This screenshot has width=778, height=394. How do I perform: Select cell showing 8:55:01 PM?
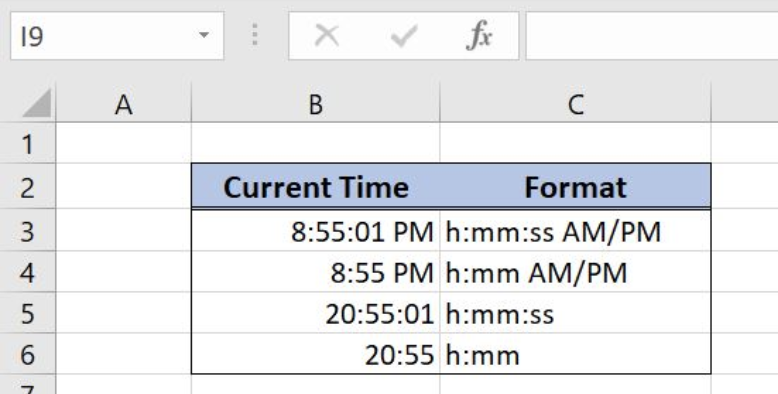point(316,231)
